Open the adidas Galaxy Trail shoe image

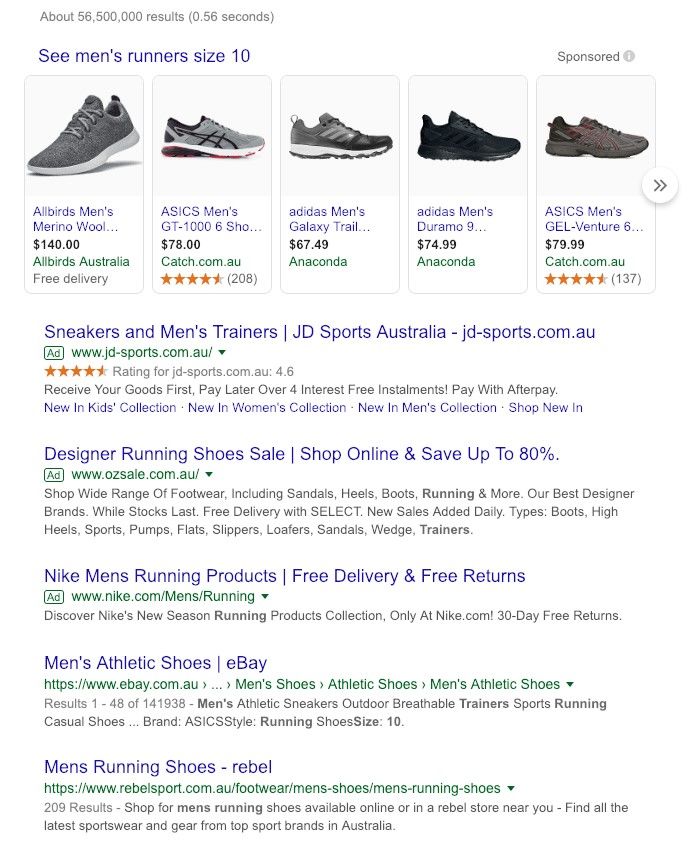click(x=340, y=136)
